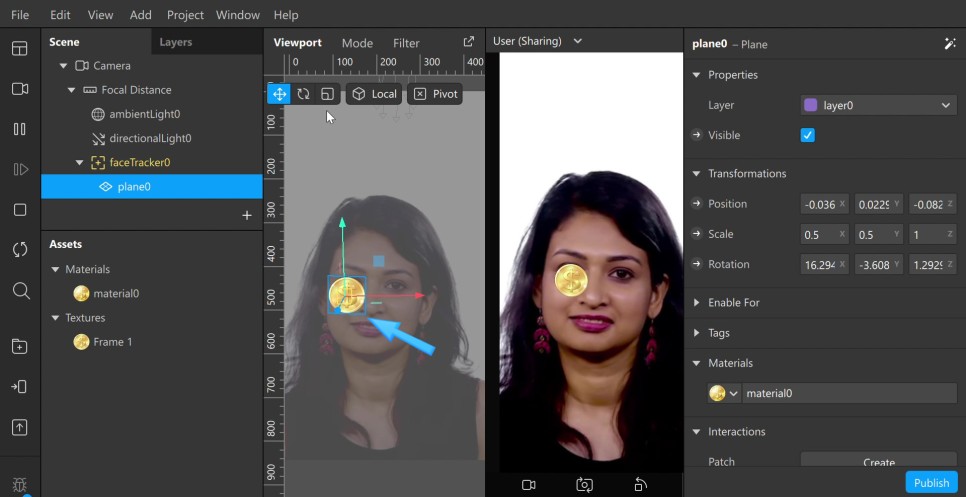This screenshot has height=497, width=966.
Task: Open the Help menu
Action: point(286,15)
